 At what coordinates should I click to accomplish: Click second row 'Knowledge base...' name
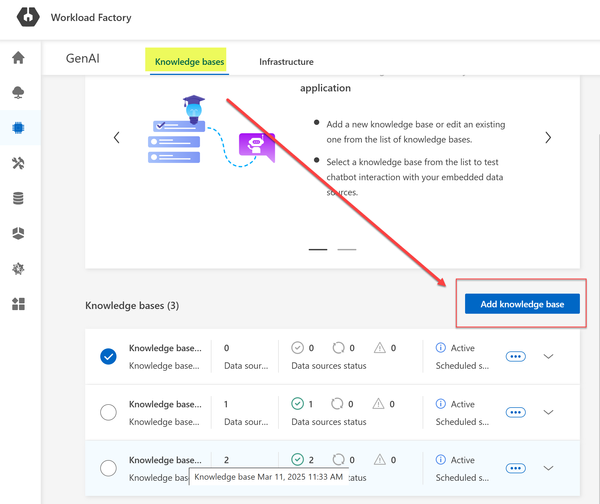(x=165, y=404)
